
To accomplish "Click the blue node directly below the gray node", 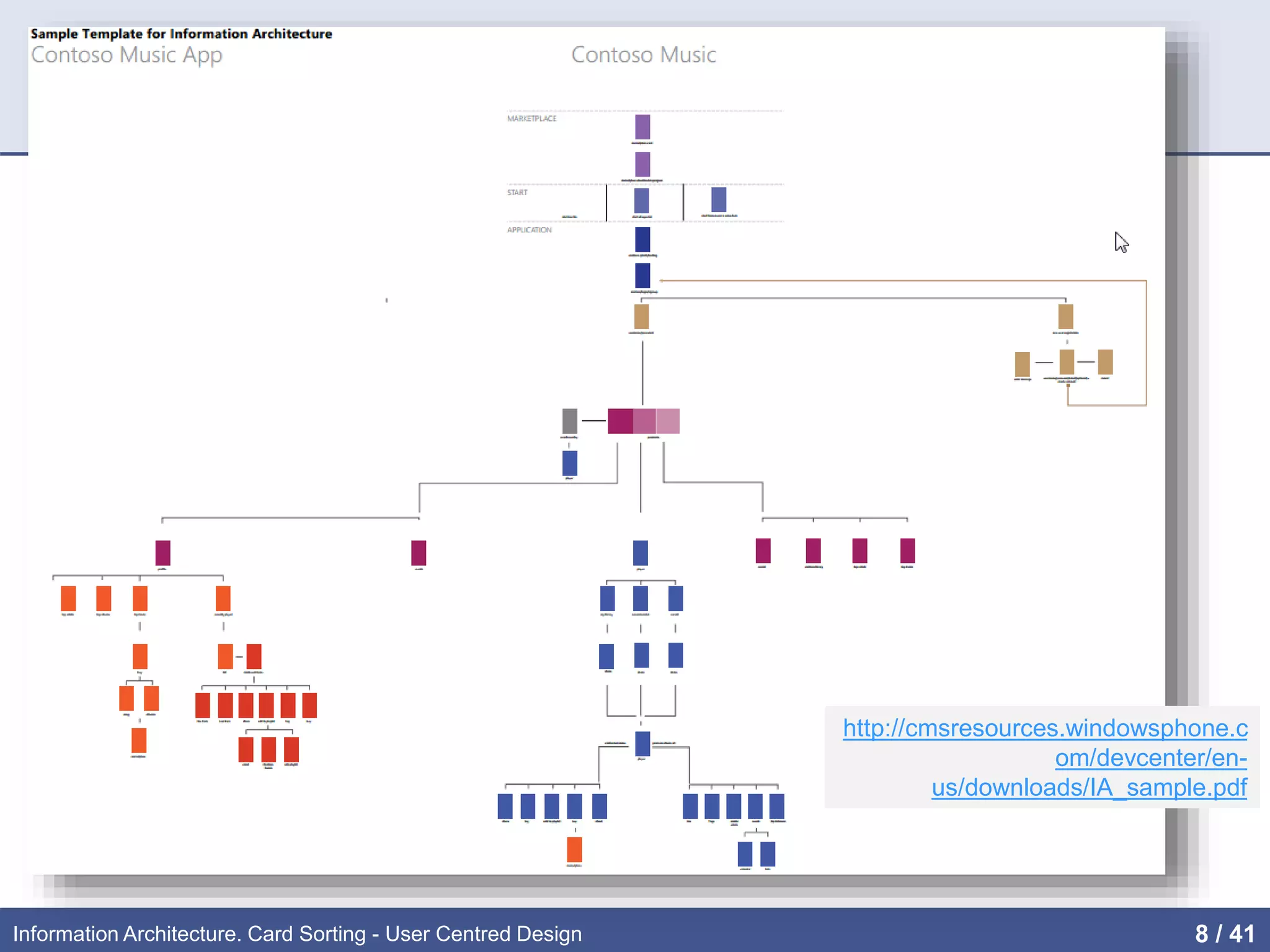I will point(569,463).
